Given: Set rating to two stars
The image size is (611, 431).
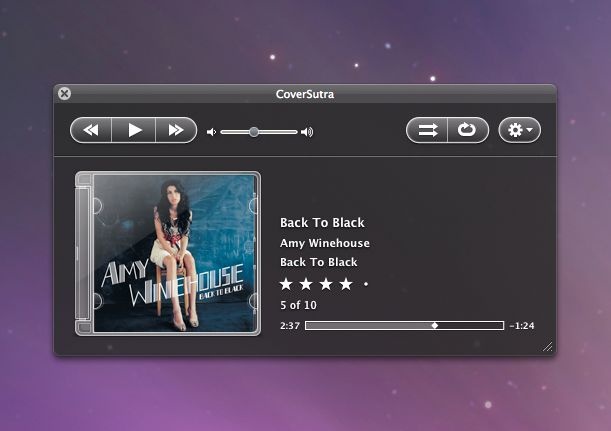Looking at the screenshot, I should click(306, 284).
